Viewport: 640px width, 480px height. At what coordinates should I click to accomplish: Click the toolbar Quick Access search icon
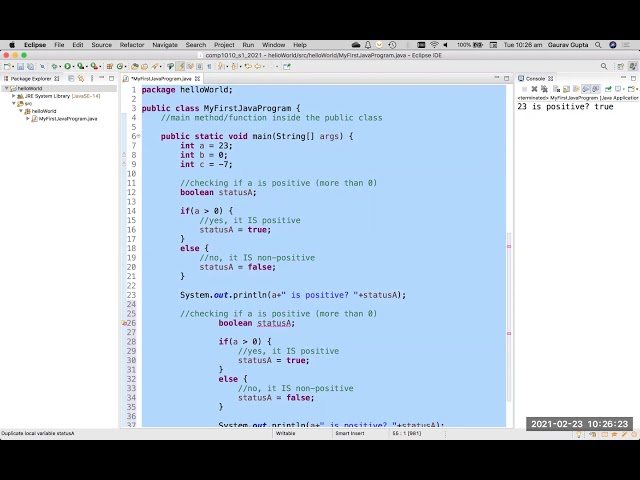[604, 67]
